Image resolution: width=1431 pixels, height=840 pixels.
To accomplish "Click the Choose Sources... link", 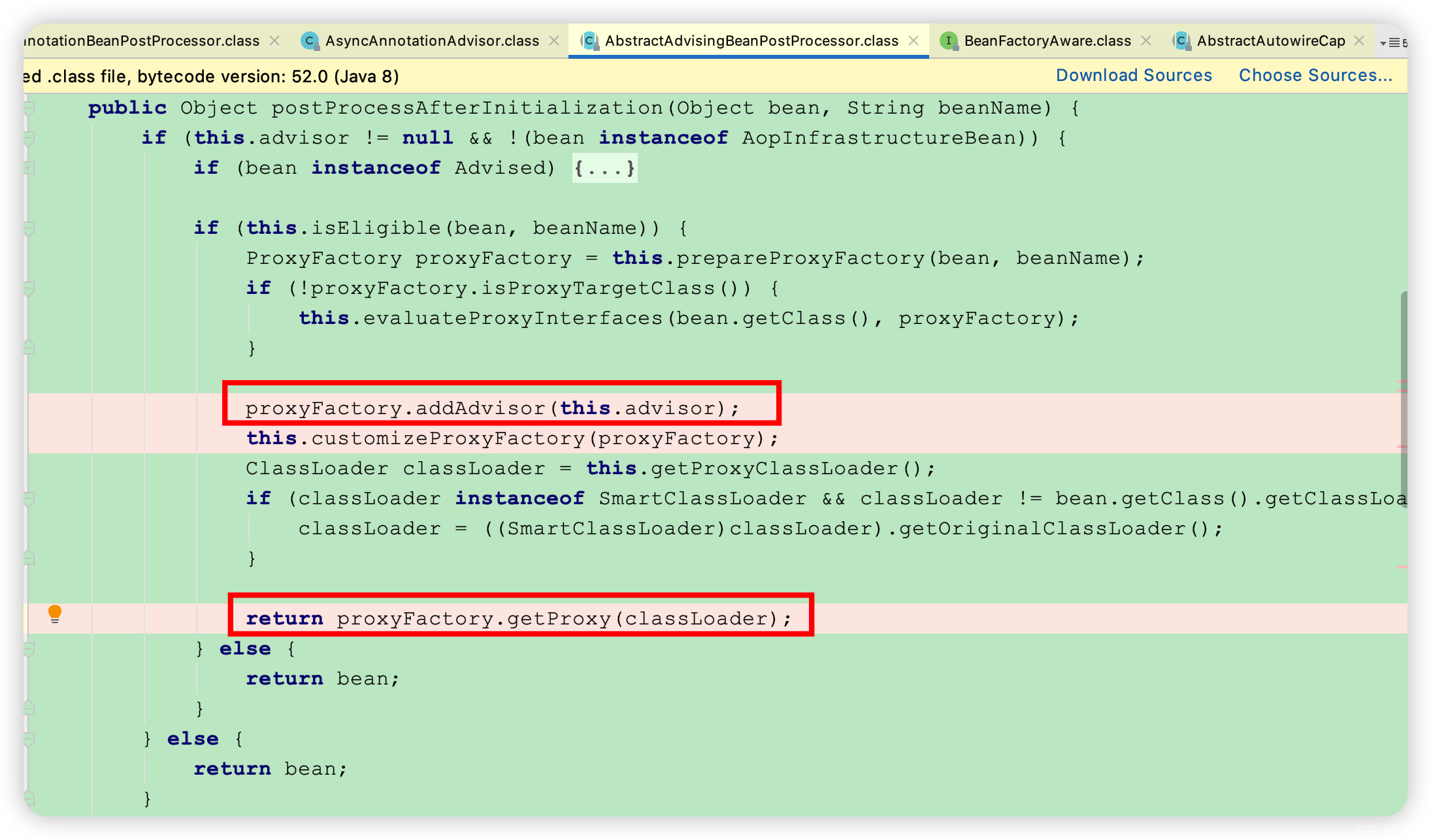I will point(1315,76).
